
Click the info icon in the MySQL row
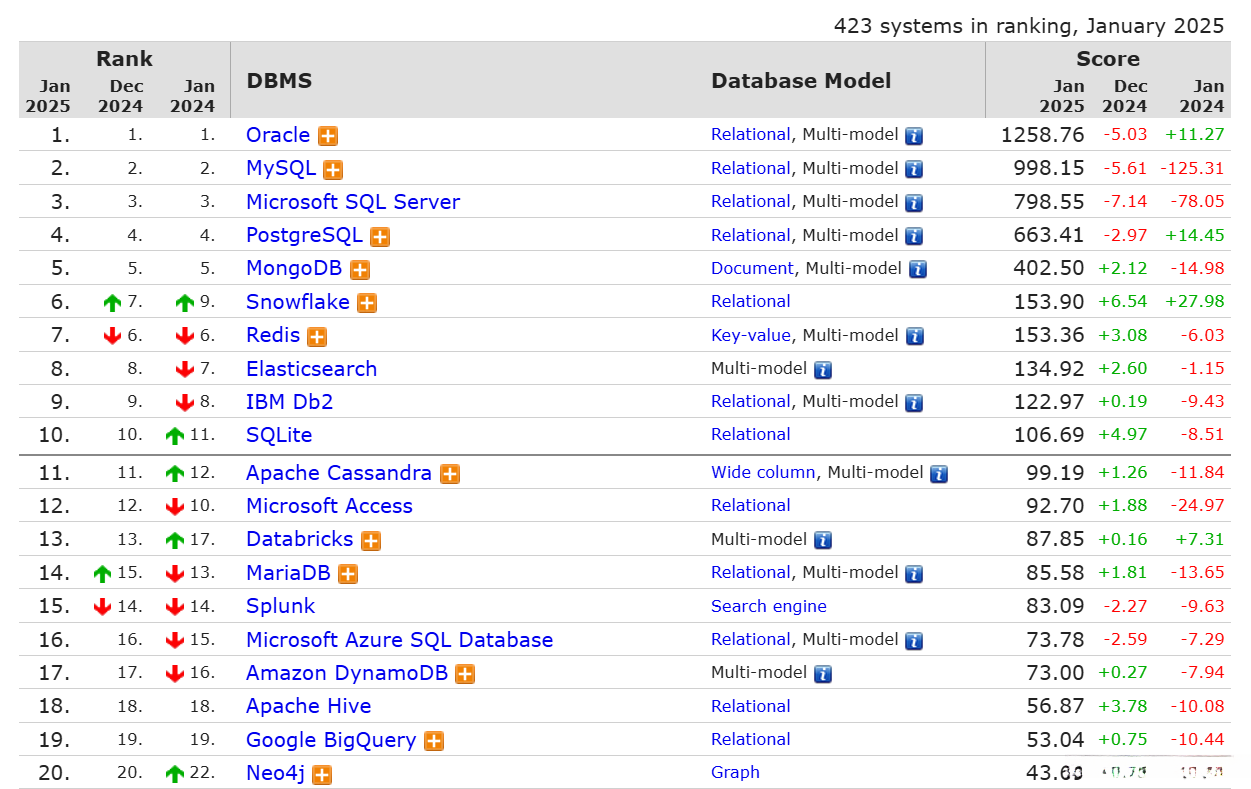pos(914,170)
